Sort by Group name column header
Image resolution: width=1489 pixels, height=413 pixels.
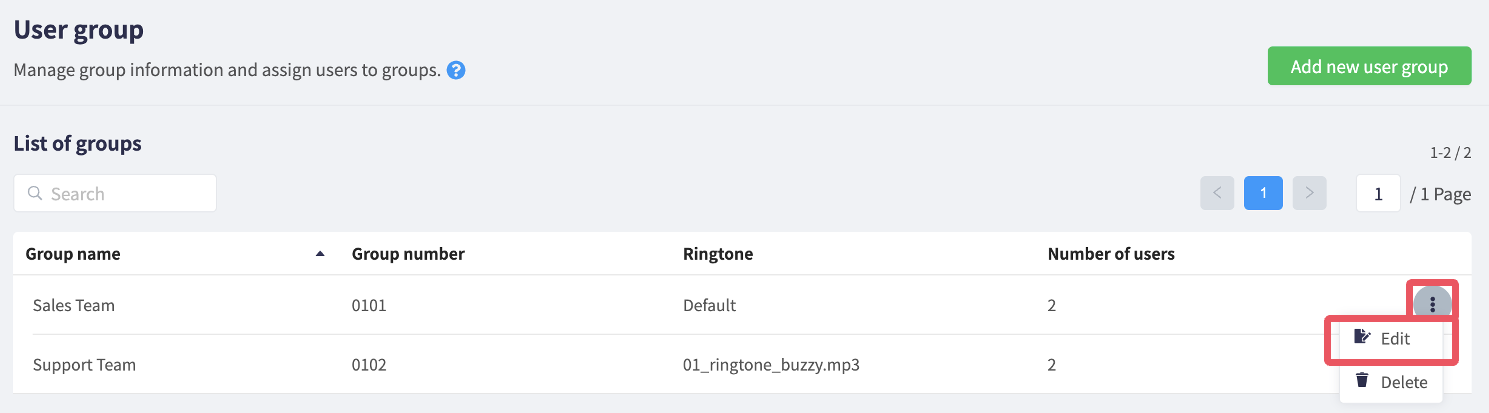tap(73, 254)
